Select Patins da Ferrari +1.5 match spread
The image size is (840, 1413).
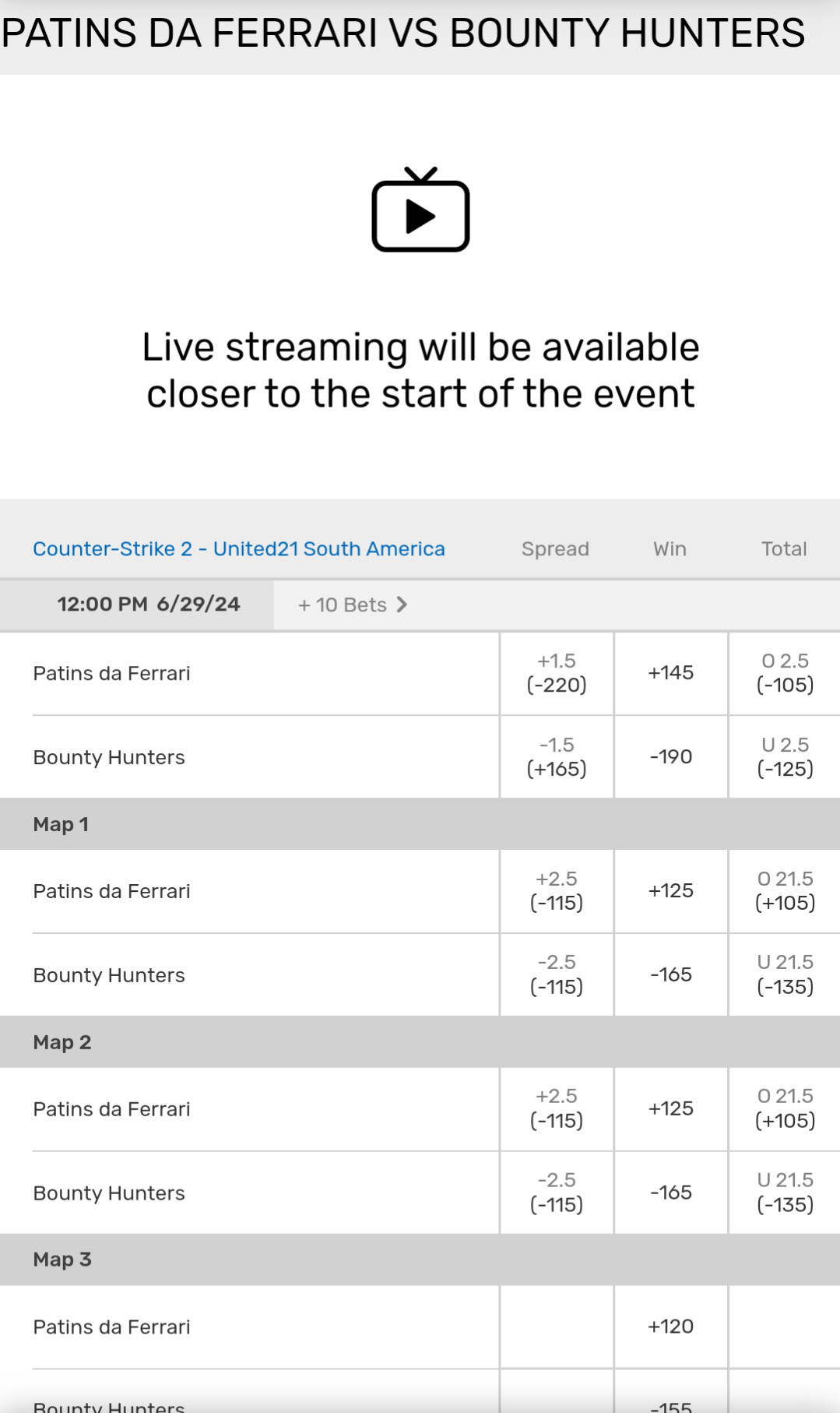[556, 673]
